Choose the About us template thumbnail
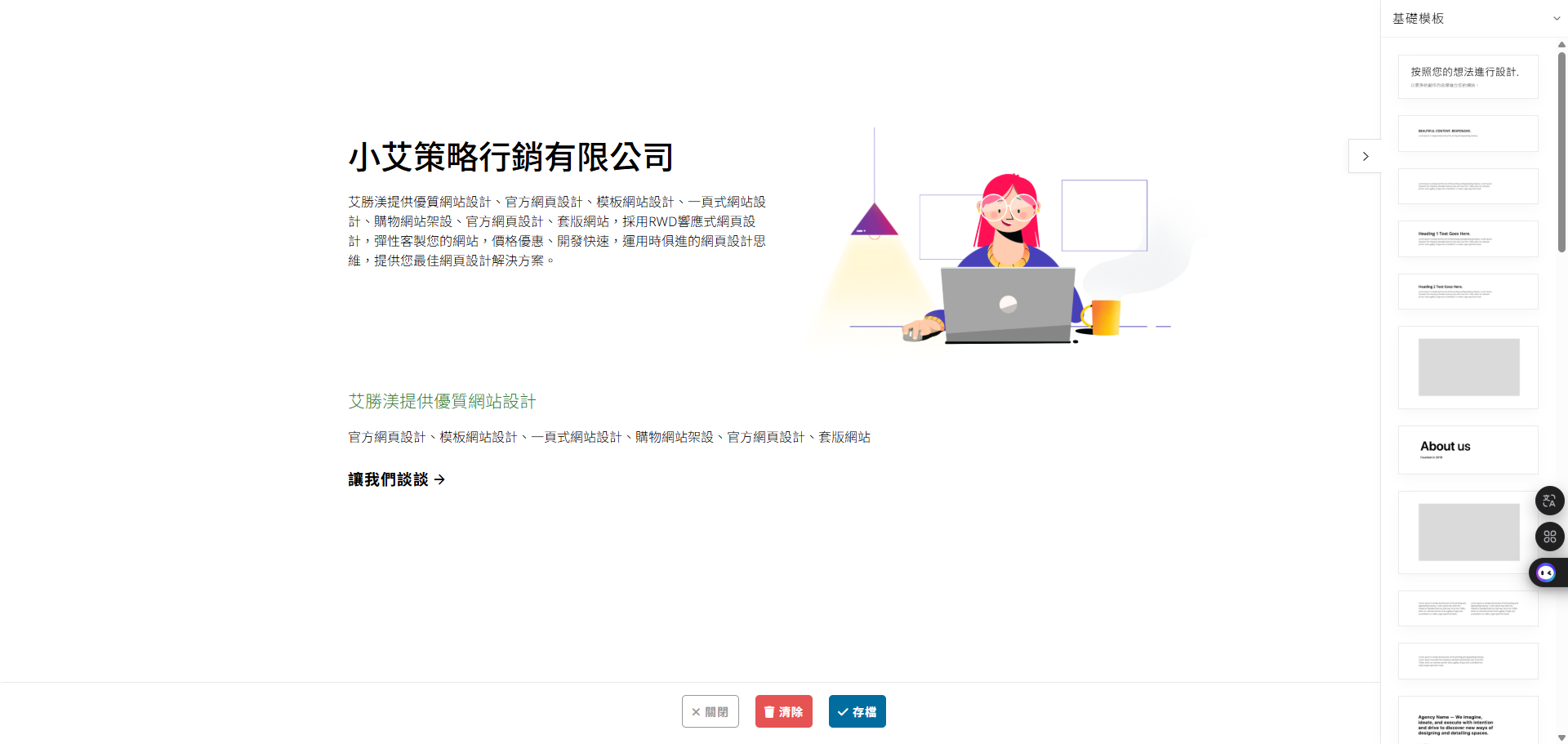The width and height of the screenshot is (1568, 744). [x=1468, y=450]
